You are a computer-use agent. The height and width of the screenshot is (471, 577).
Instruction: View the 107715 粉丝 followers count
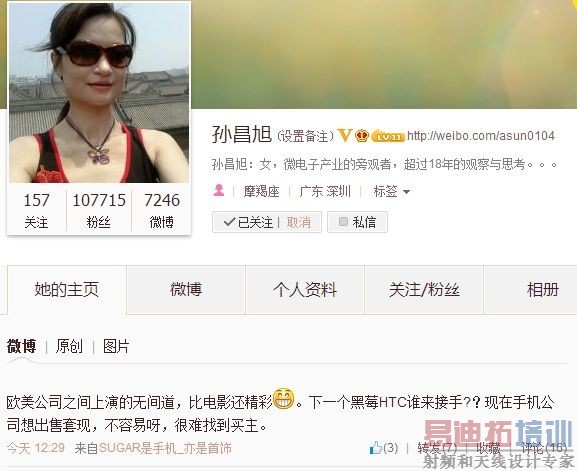[99, 210]
